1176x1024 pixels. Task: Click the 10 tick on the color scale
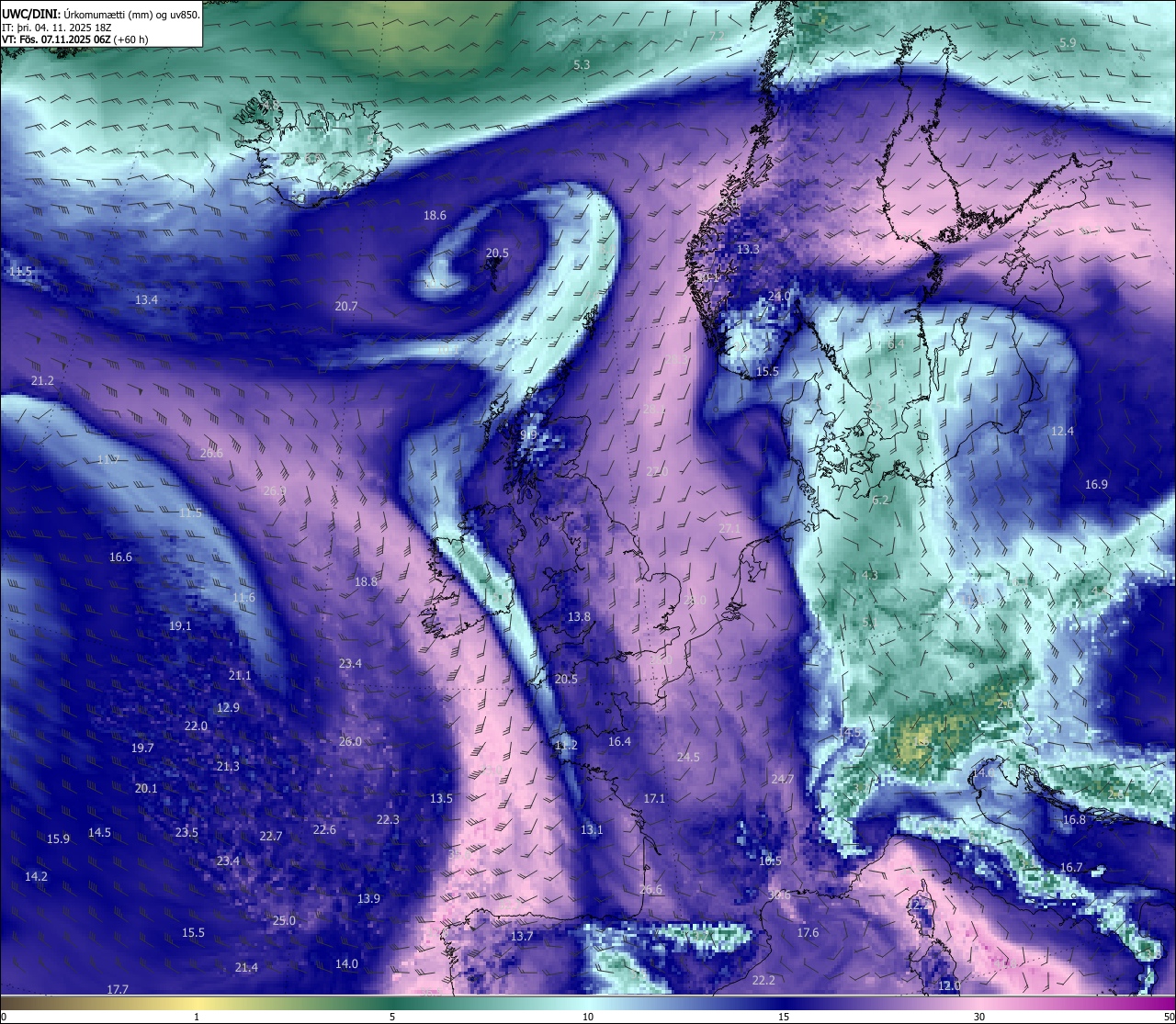588,1017
